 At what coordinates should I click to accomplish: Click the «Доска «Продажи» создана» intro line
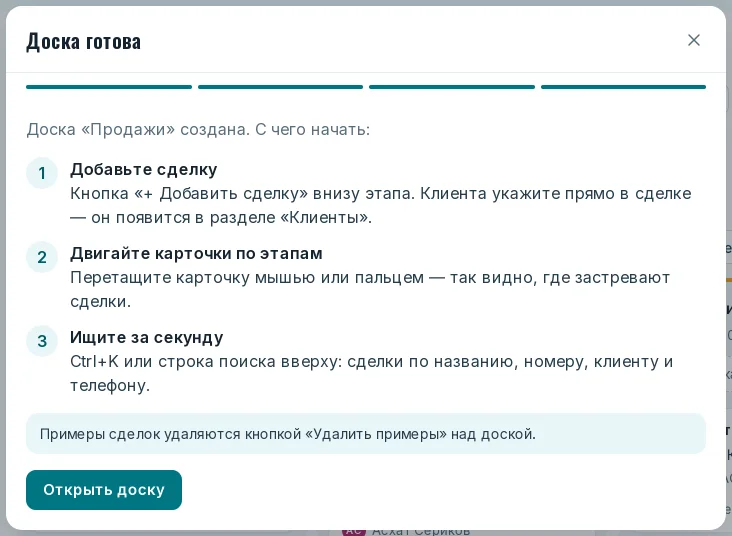click(x=198, y=129)
